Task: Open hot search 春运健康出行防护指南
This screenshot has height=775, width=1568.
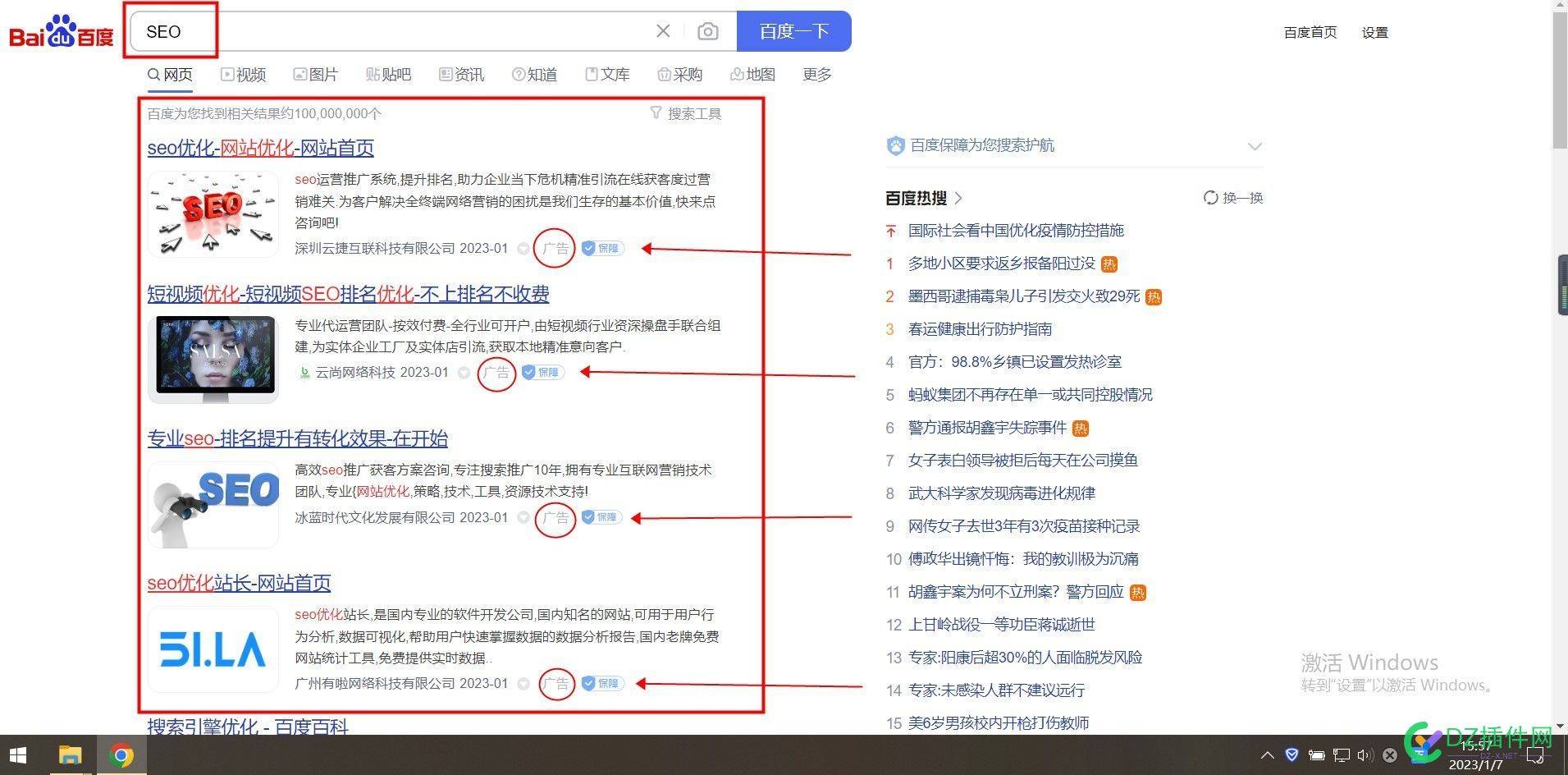Action: [980, 329]
